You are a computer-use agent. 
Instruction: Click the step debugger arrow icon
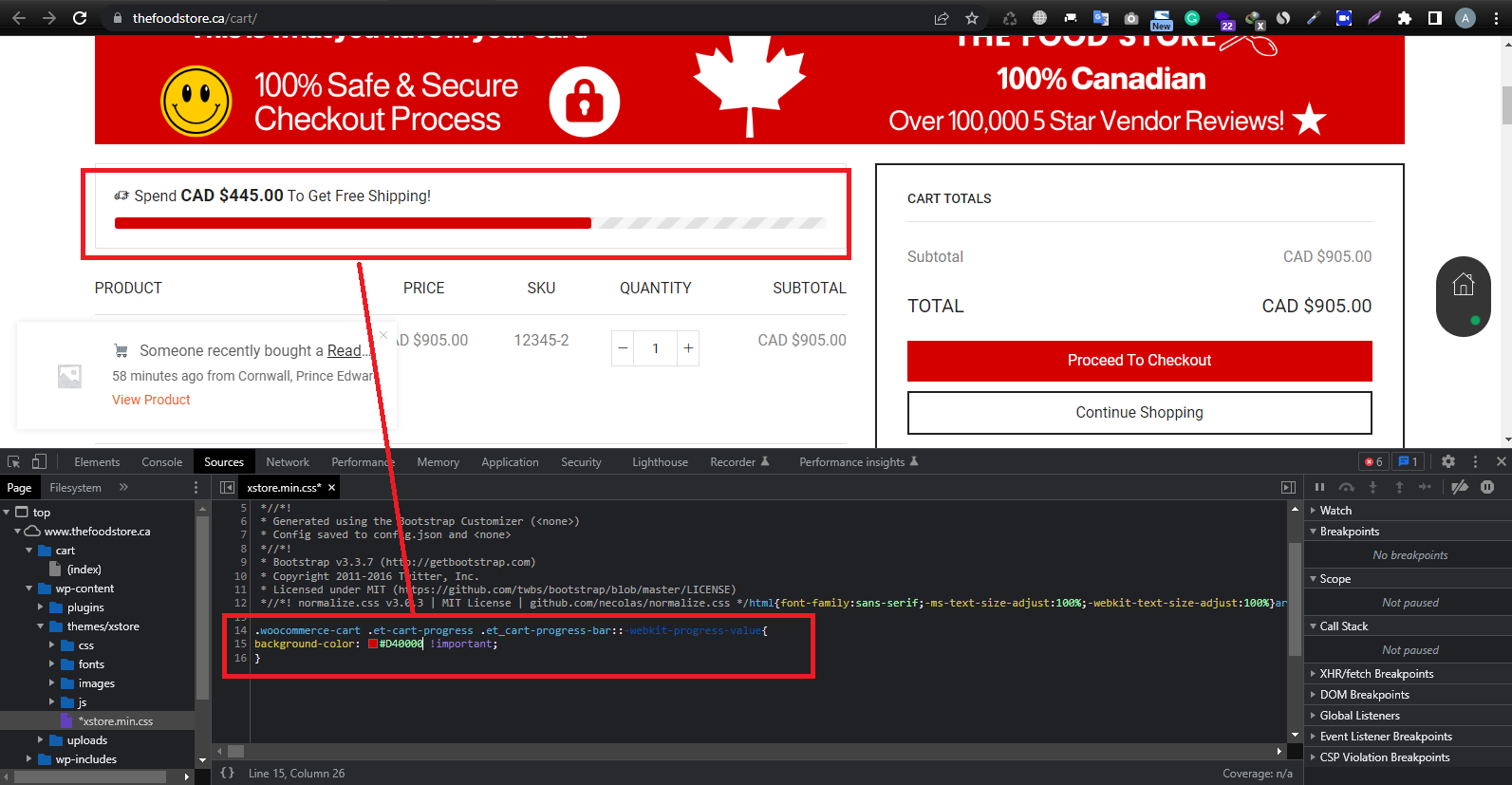[x=1425, y=487]
